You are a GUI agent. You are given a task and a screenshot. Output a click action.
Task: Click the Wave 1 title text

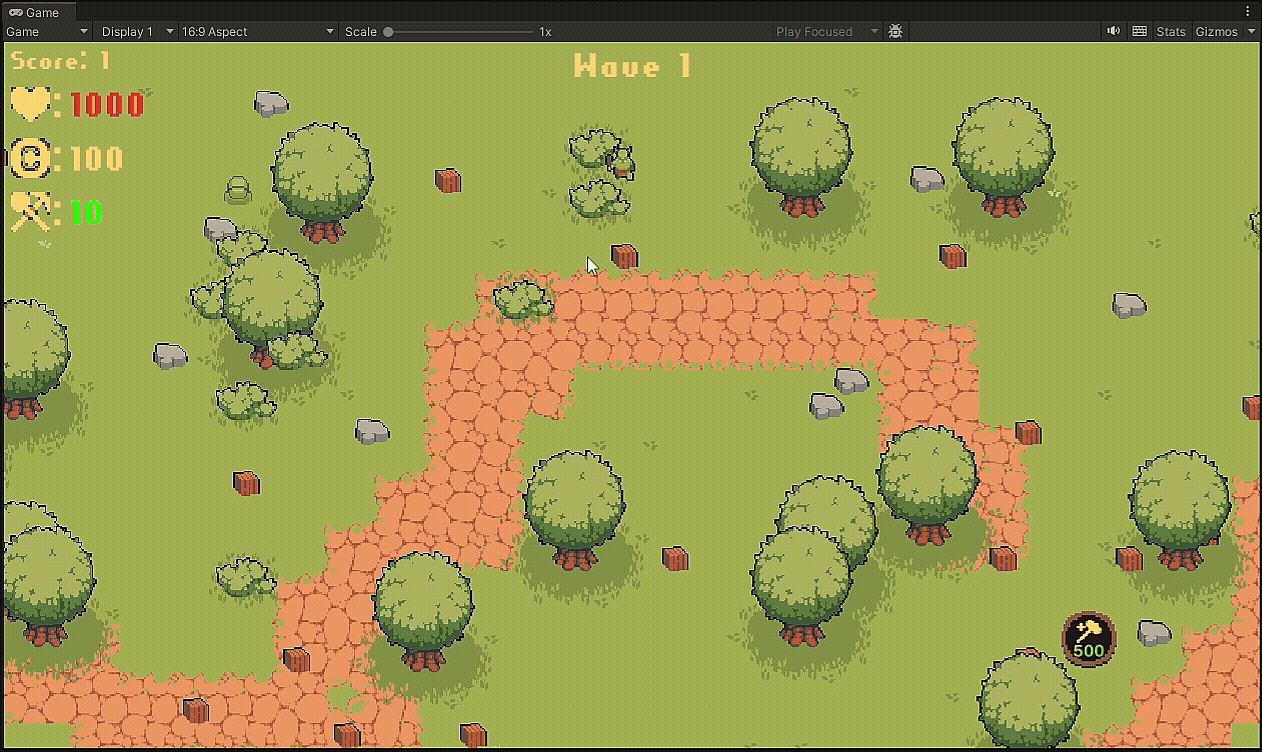point(632,67)
